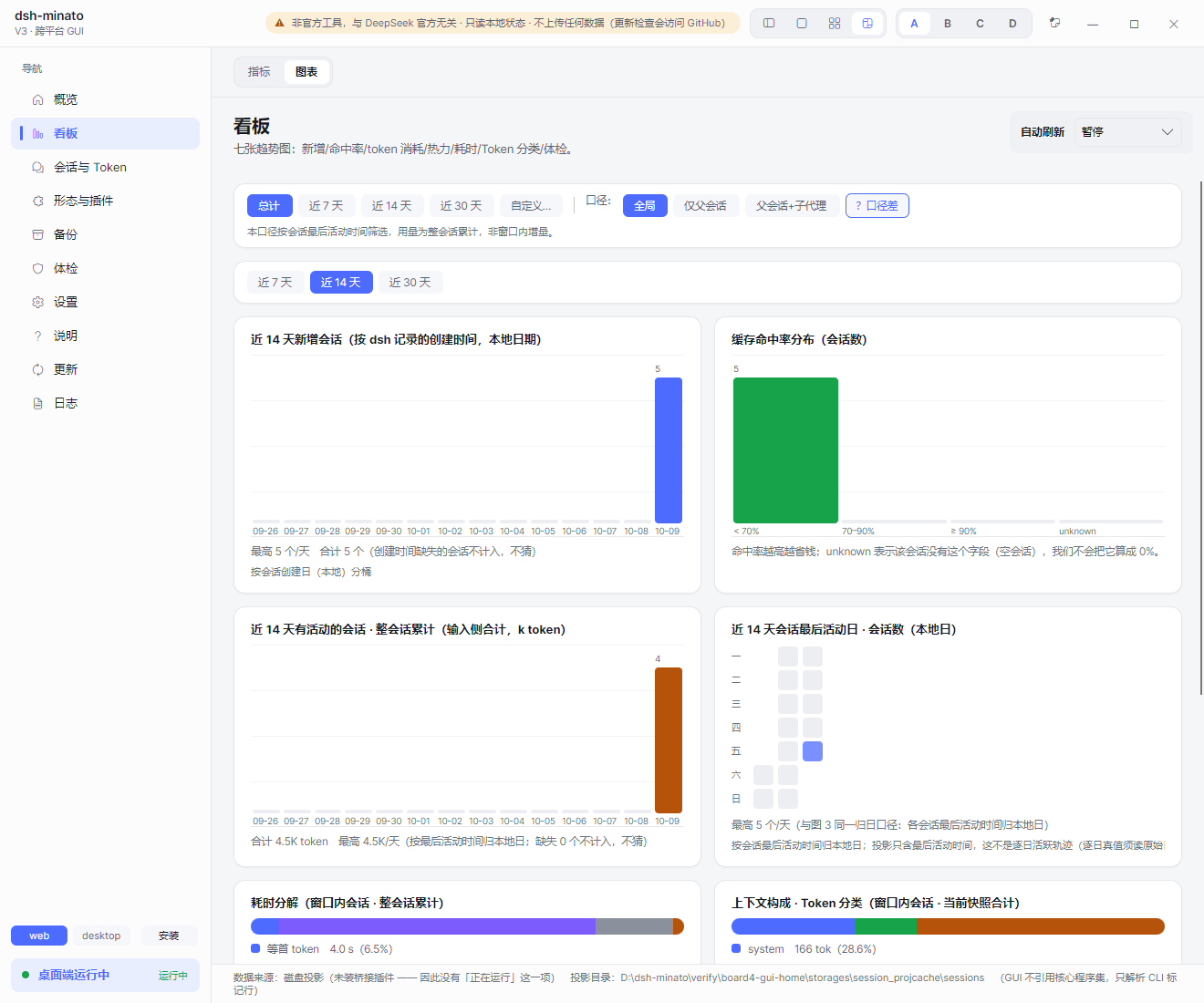This screenshot has height=1003, width=1204.
Task: Switch to the 图表 tab
Action: [x=306, y=72]
